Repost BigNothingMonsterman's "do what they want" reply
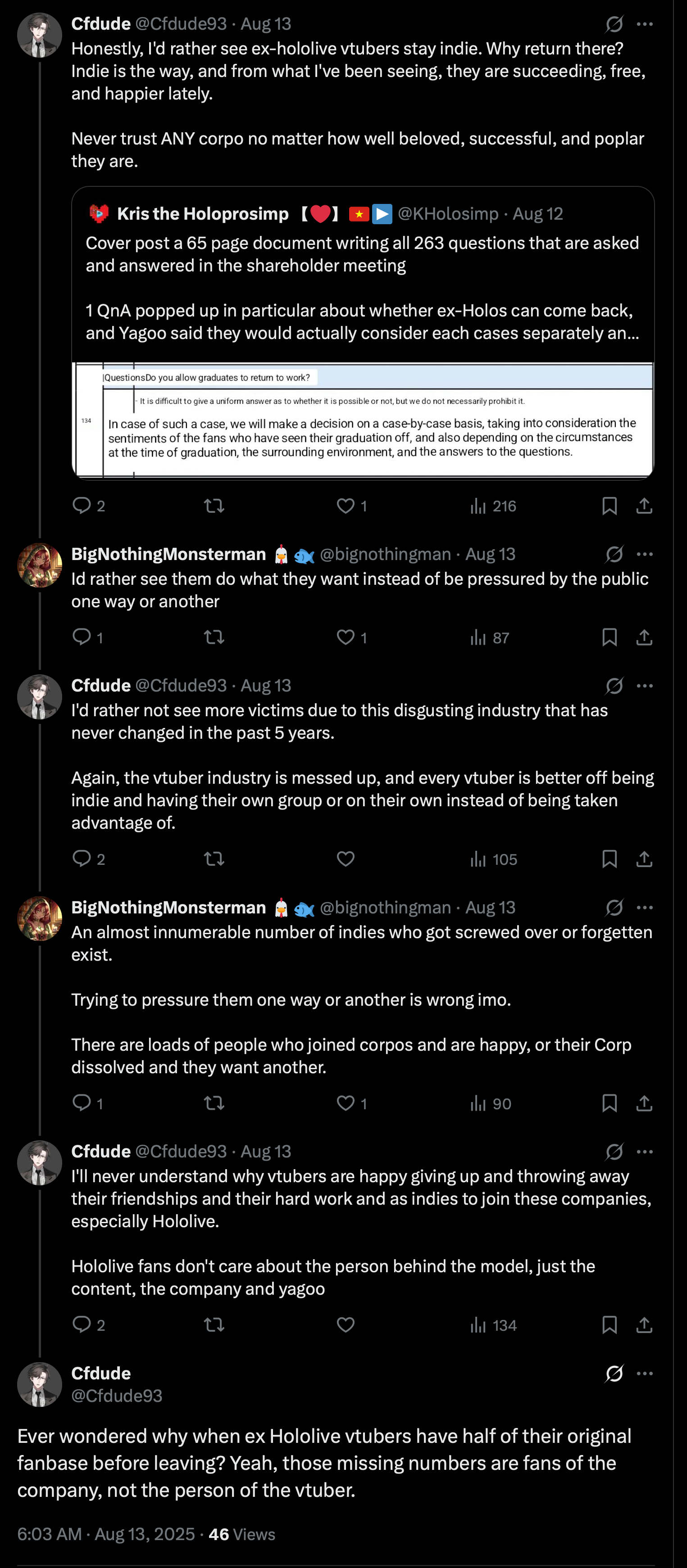The height and width of the screenshot is (1568, 687). [214, 637]
